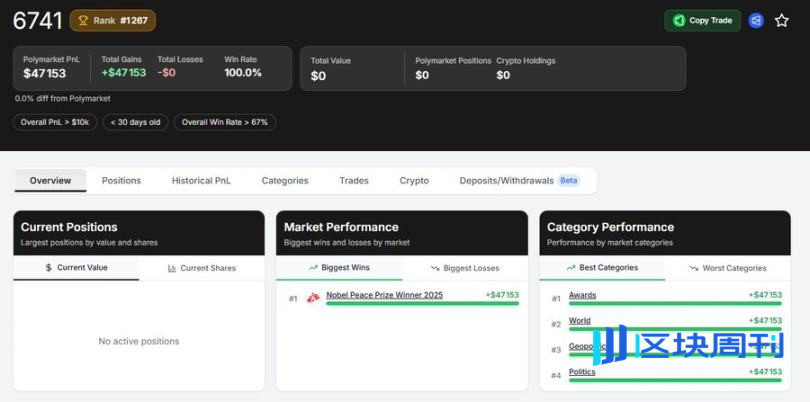The image size is (810, 402).
Task: Open Nobel Peace Prize Winner 2025 market
Action: click(x=384, y=295)
